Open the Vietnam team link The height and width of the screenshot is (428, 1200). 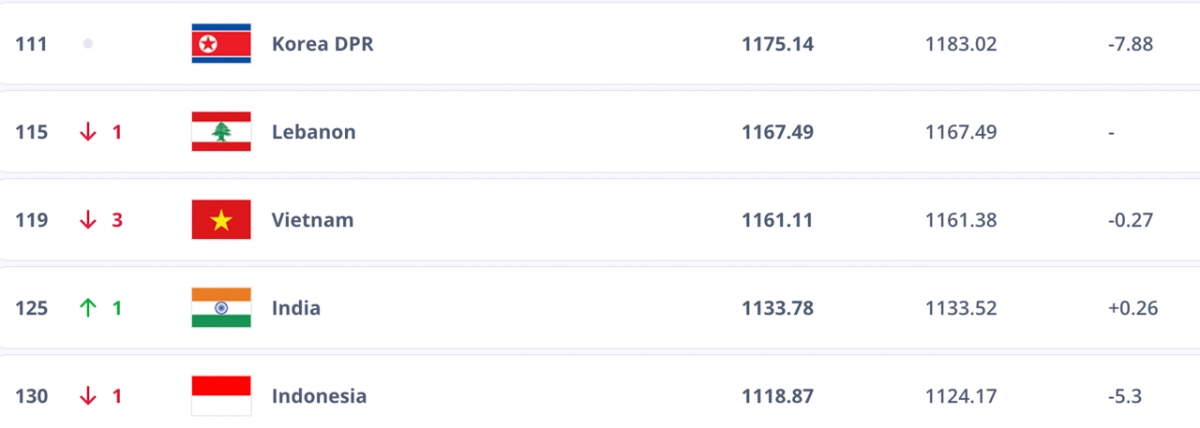point(313,220)
